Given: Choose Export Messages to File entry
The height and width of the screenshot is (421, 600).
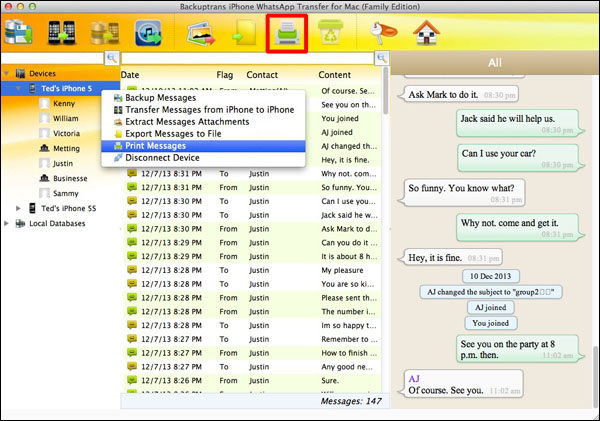Looking at the screenshot, I should [203, 134].
